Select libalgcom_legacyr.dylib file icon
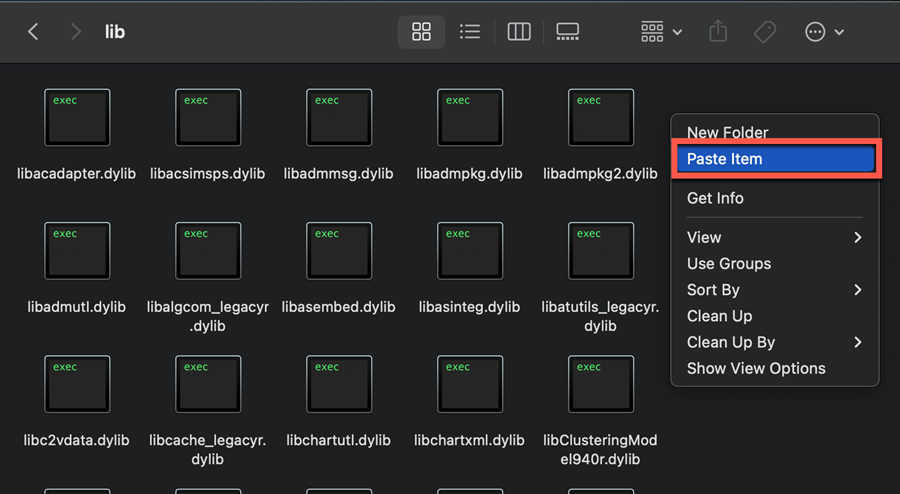The image size is (900, 494). 208,251
